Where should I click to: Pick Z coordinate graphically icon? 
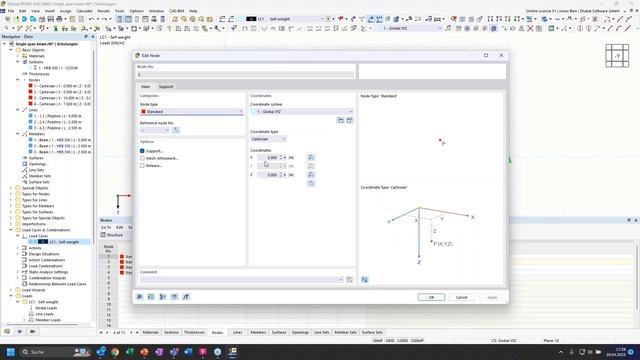pos(311,175)
